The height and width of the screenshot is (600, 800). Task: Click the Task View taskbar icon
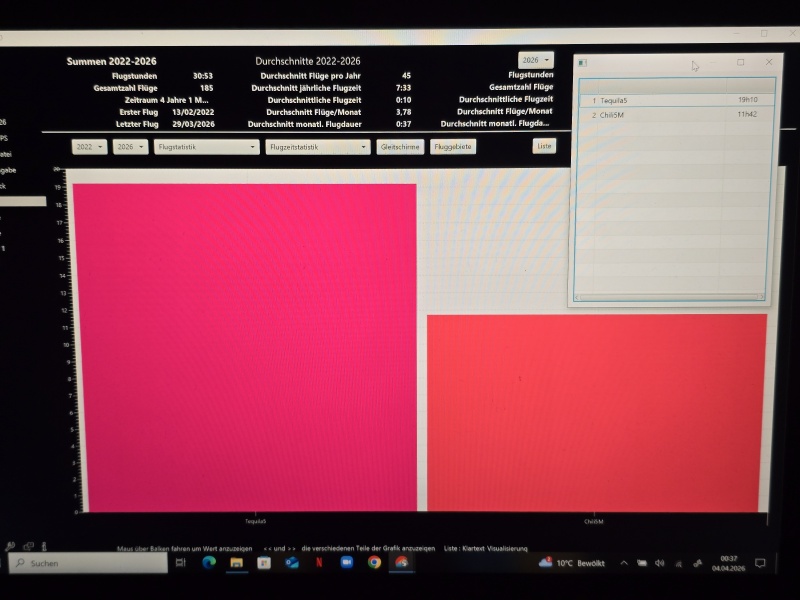[181, 563]
